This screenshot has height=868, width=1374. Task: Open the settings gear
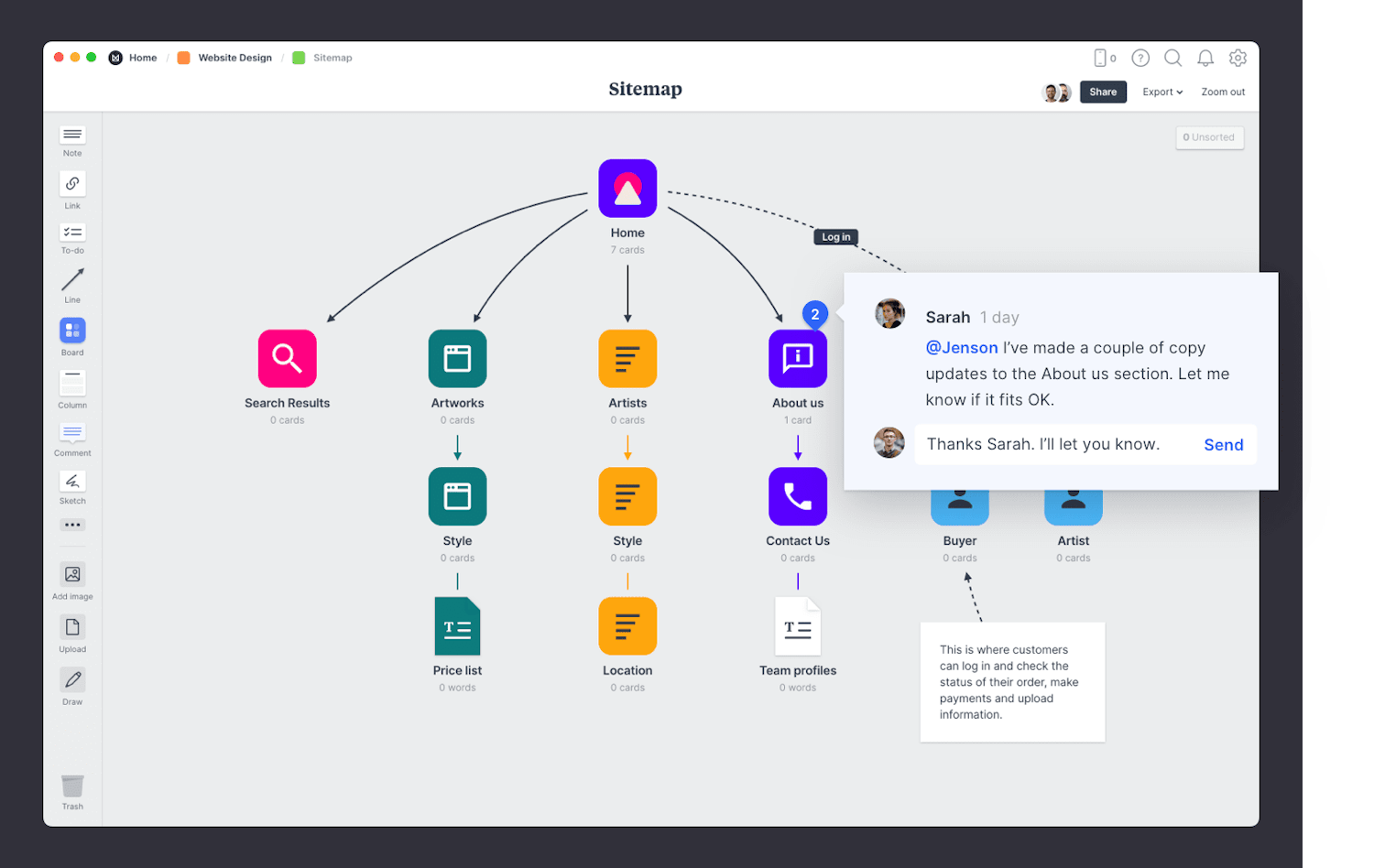tap(1238, 58)
